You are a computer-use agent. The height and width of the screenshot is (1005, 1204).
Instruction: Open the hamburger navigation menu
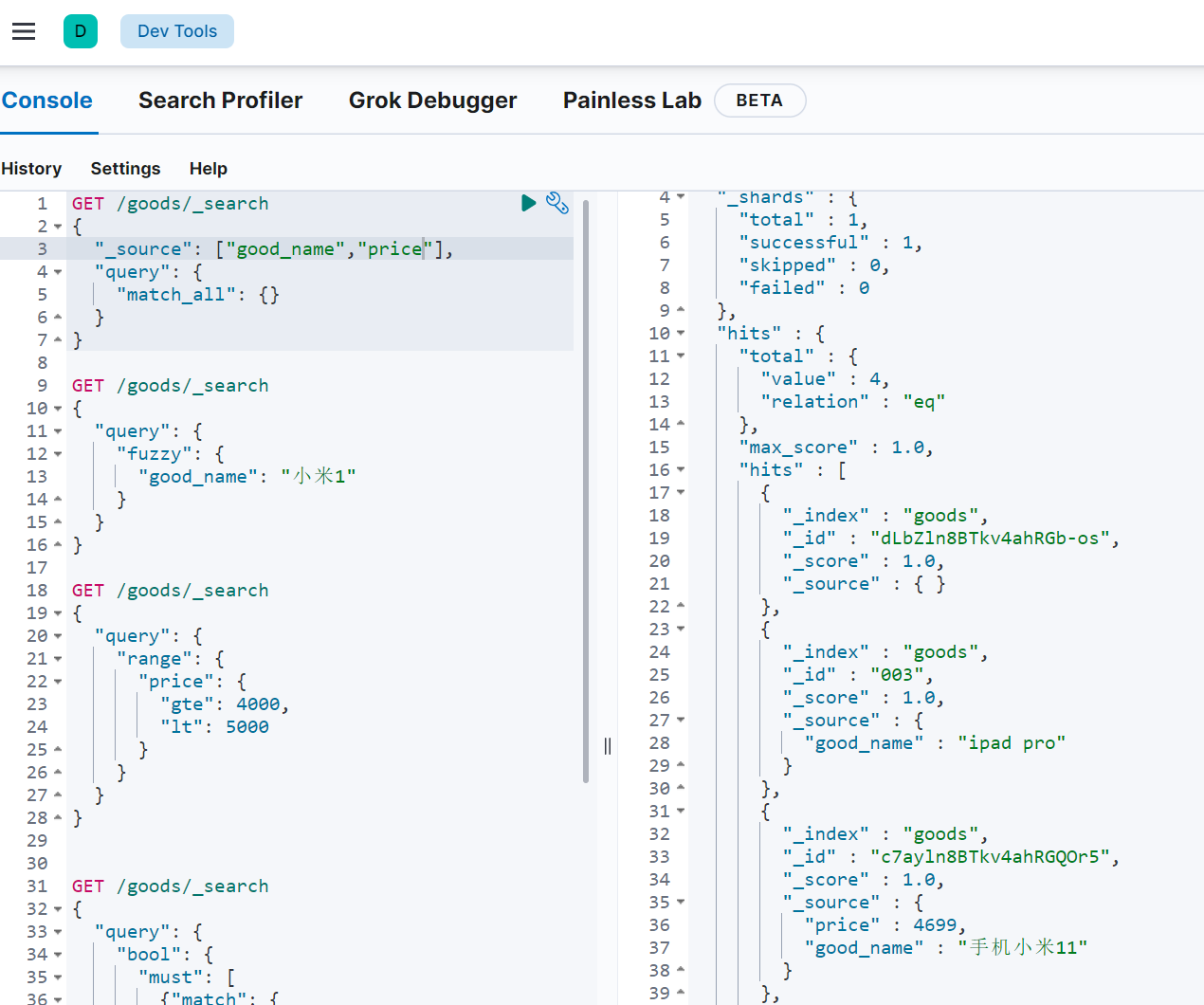tap(24, 31)
